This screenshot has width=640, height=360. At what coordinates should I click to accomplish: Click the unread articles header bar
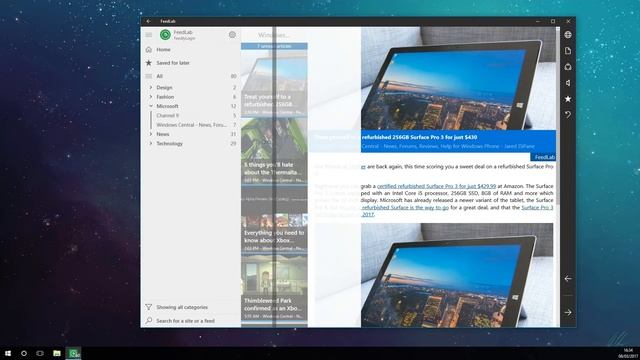(x=274, y=46)
